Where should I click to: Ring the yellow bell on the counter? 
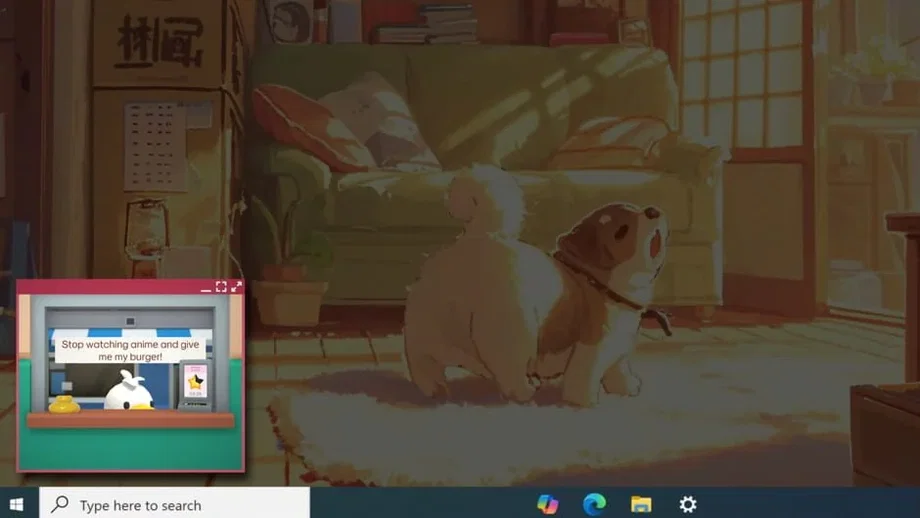64,404
